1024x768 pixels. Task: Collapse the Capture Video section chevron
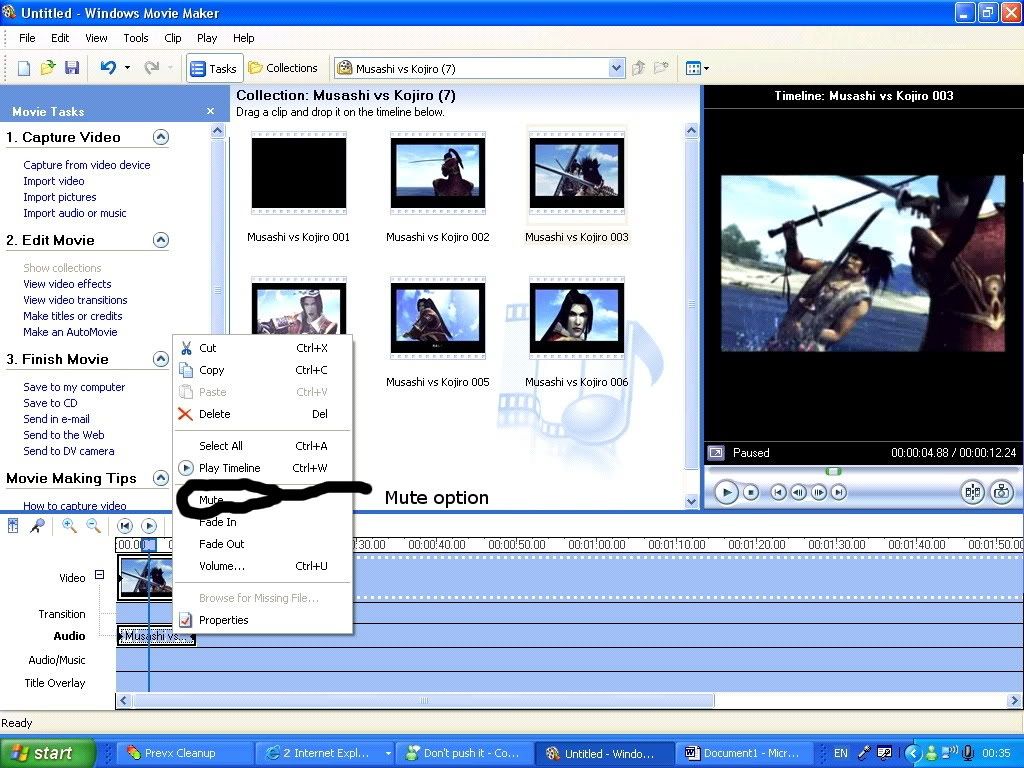[x=160, y=137]
